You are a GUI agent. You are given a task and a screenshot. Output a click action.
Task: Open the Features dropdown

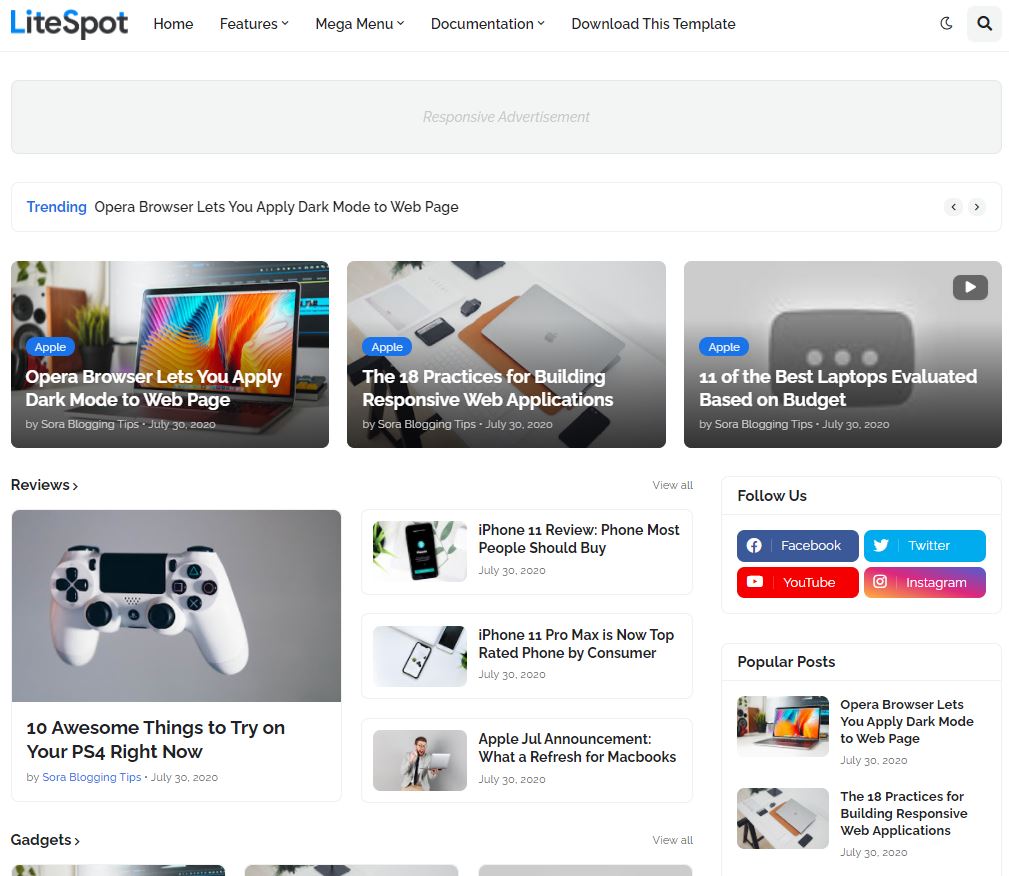[x=253, y=24]
